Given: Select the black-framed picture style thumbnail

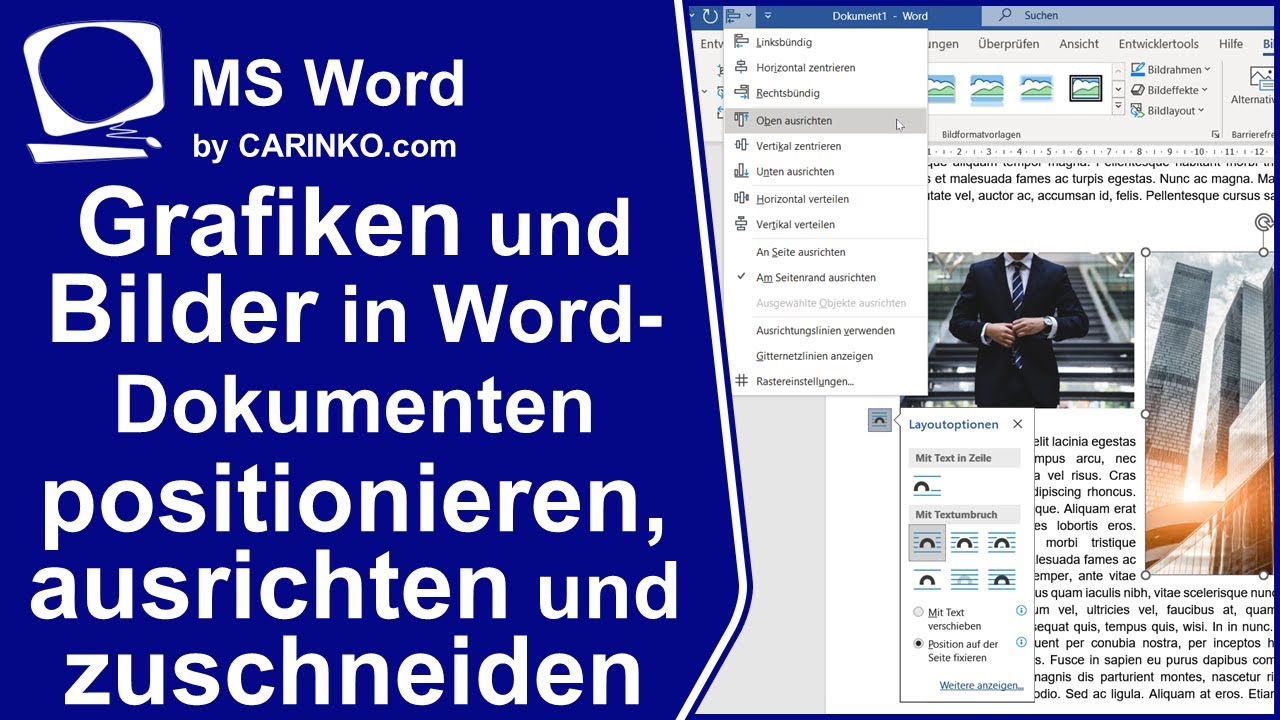Looking at the screenshot, I should coord(1086,88).
